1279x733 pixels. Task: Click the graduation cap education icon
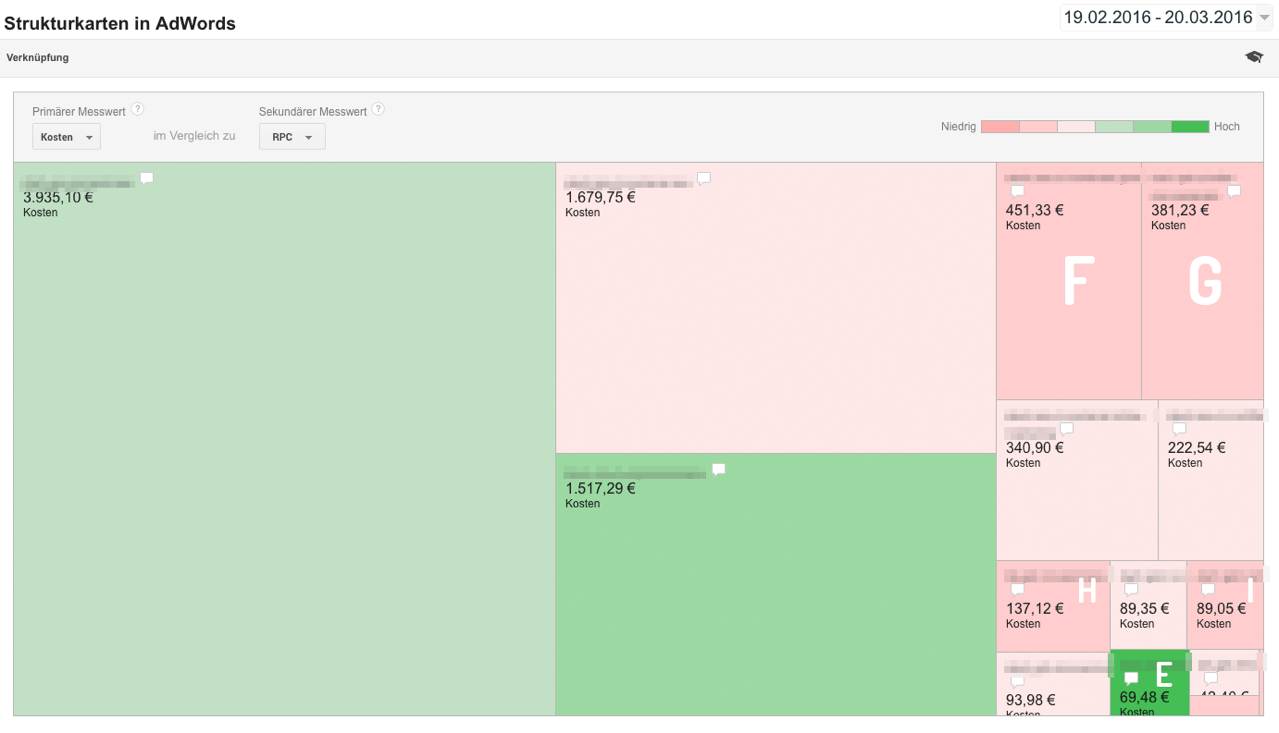point(1253,58)
